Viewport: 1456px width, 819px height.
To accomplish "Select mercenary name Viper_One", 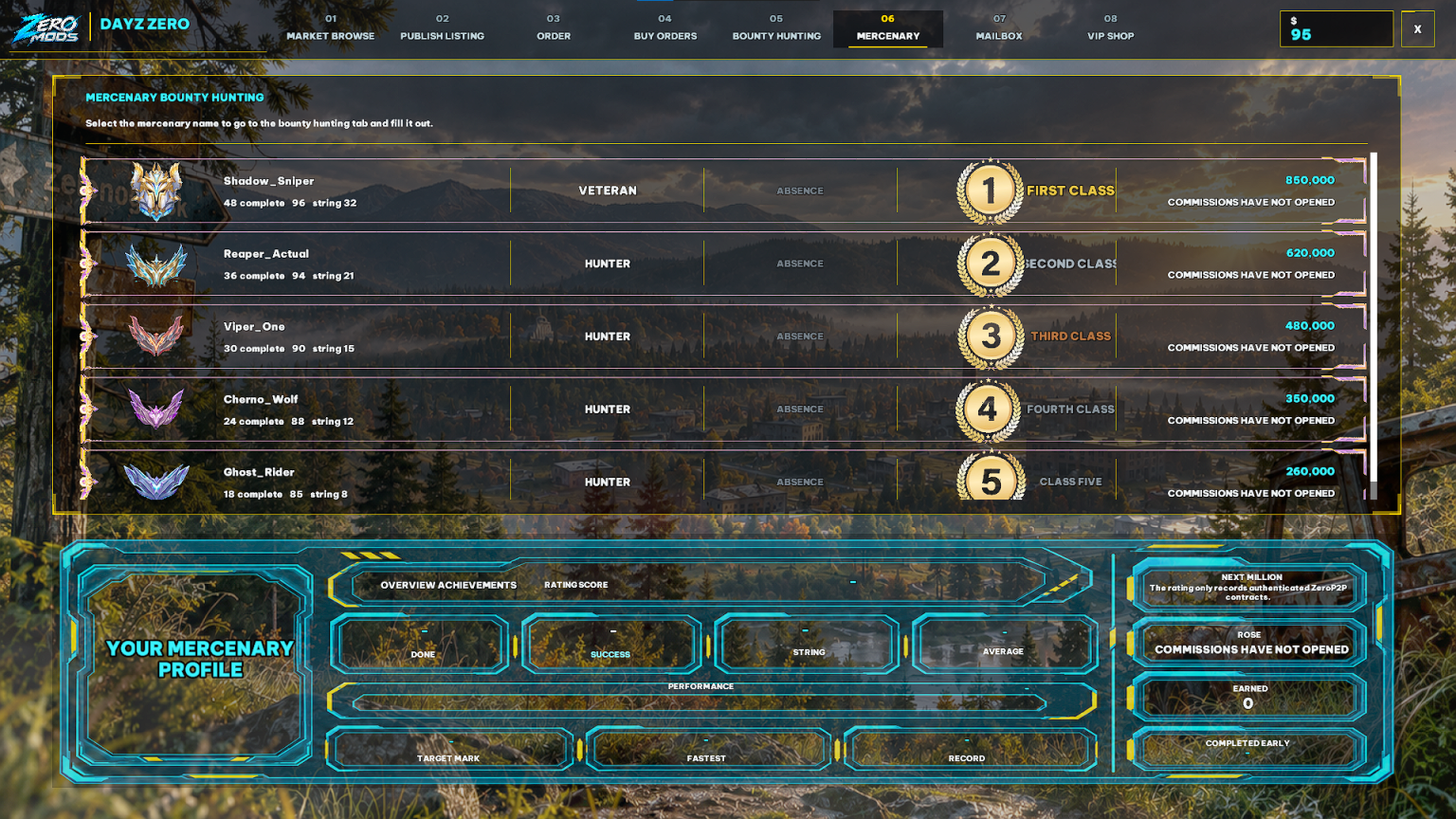I will pyautogui.click(x=254, y=327).
